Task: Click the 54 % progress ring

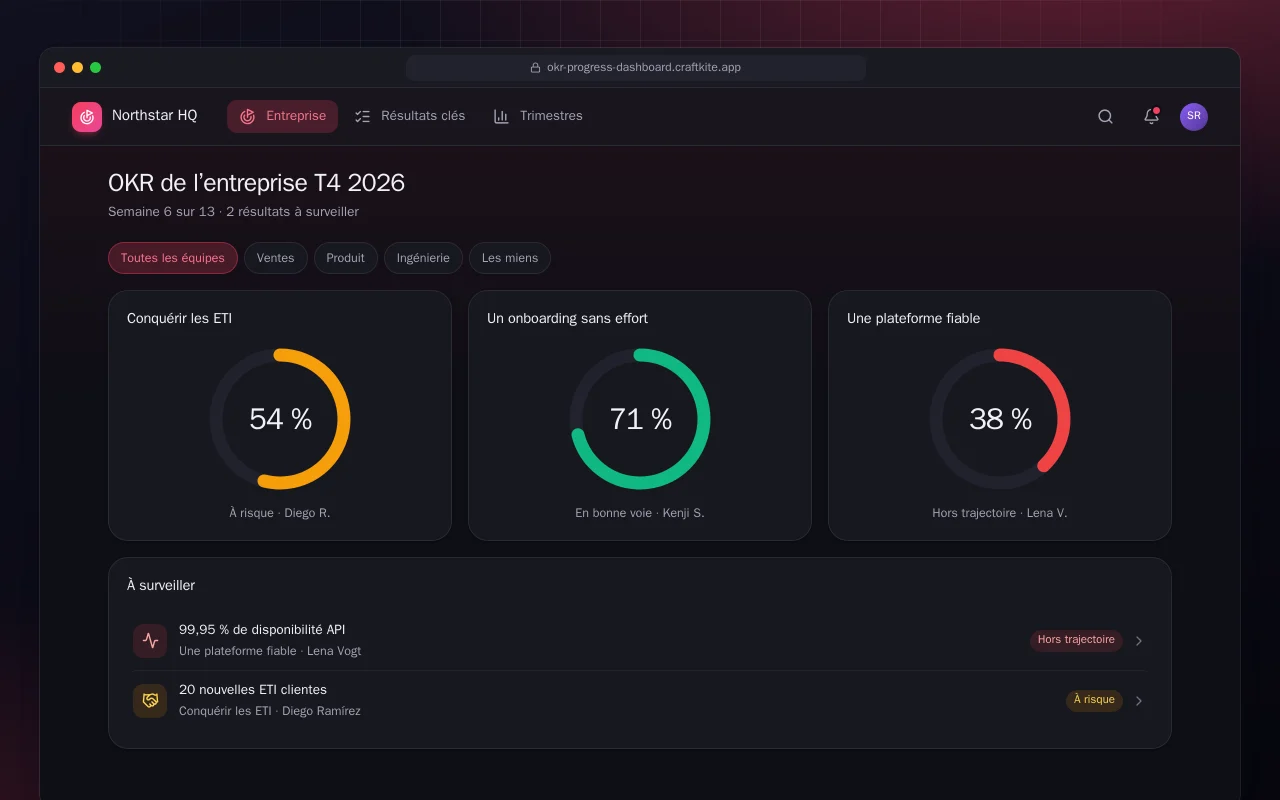Action: pos(280,419)
